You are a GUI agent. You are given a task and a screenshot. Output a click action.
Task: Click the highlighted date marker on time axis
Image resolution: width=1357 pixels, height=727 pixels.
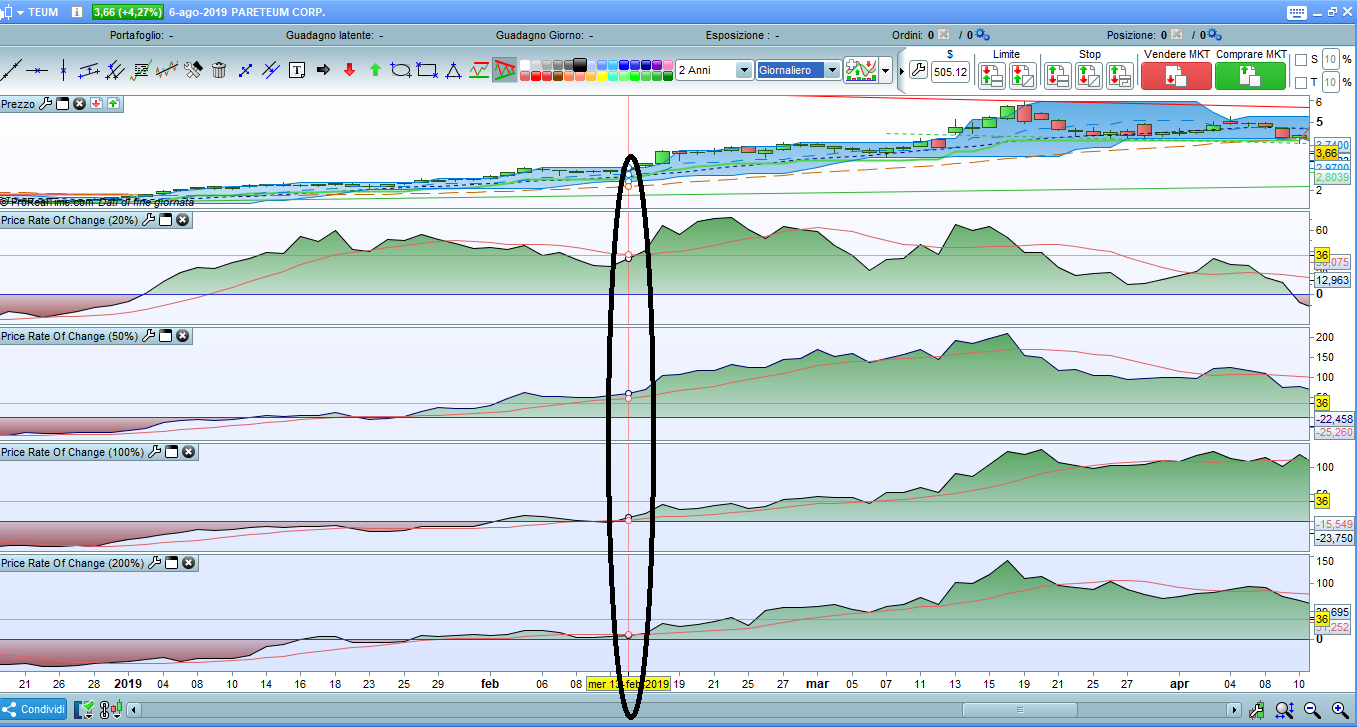pyautogui.click(x=628, y=684)
